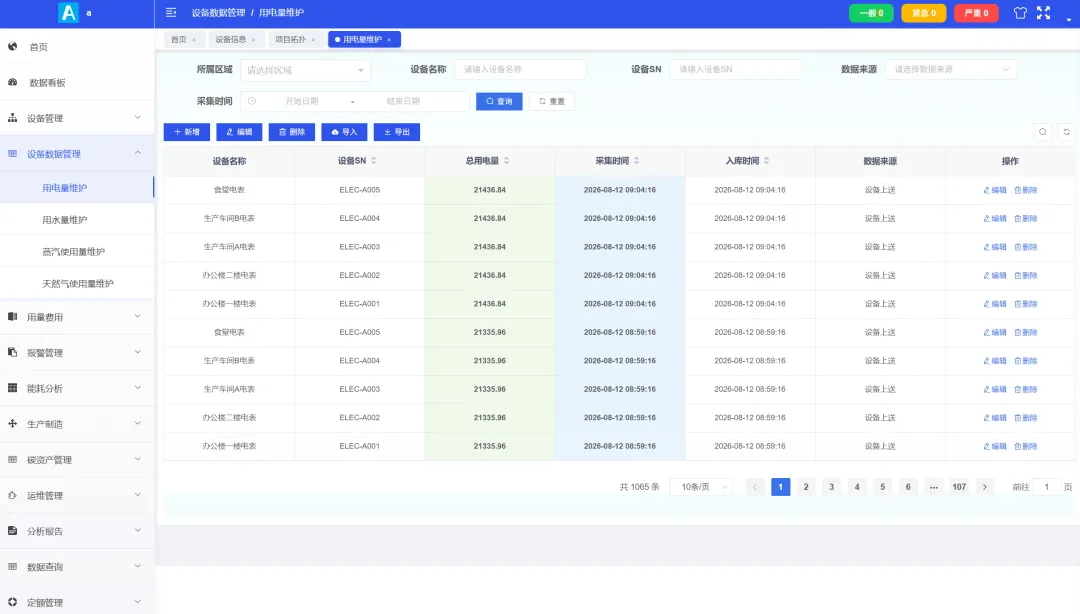Delete the 08:59:16 ELEC-A002 row

[x=1026, y=418]
